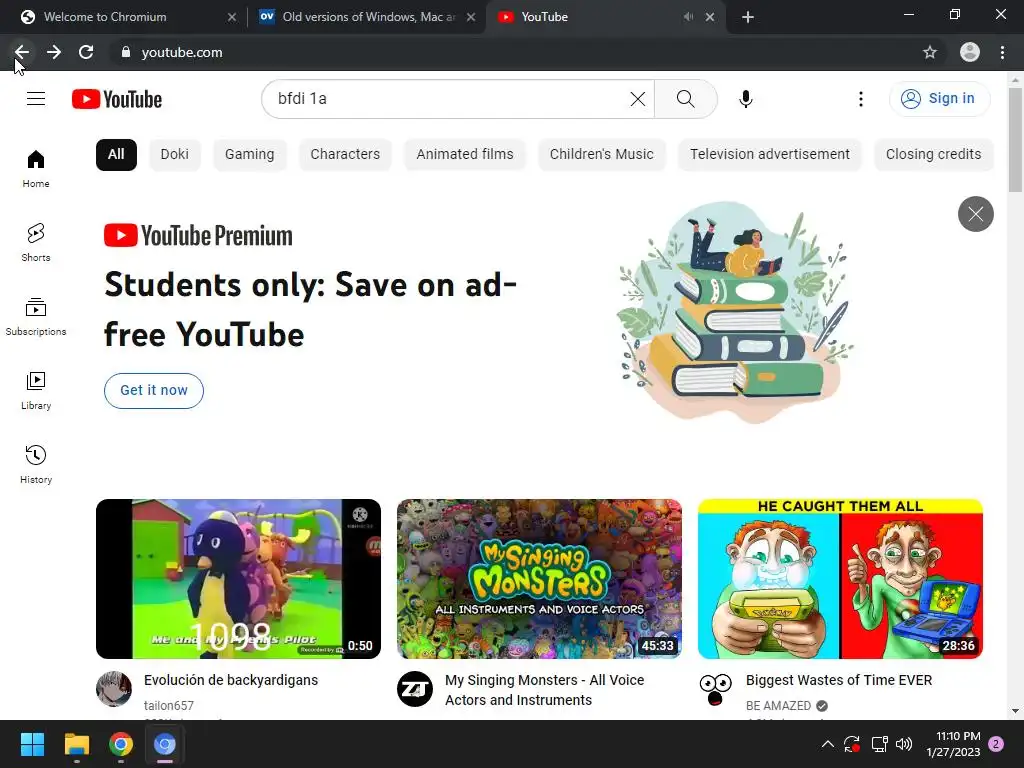This screenshot has width=1024, height=768.
Task: Click the scrollbar down arrow
Action: 1015,711
